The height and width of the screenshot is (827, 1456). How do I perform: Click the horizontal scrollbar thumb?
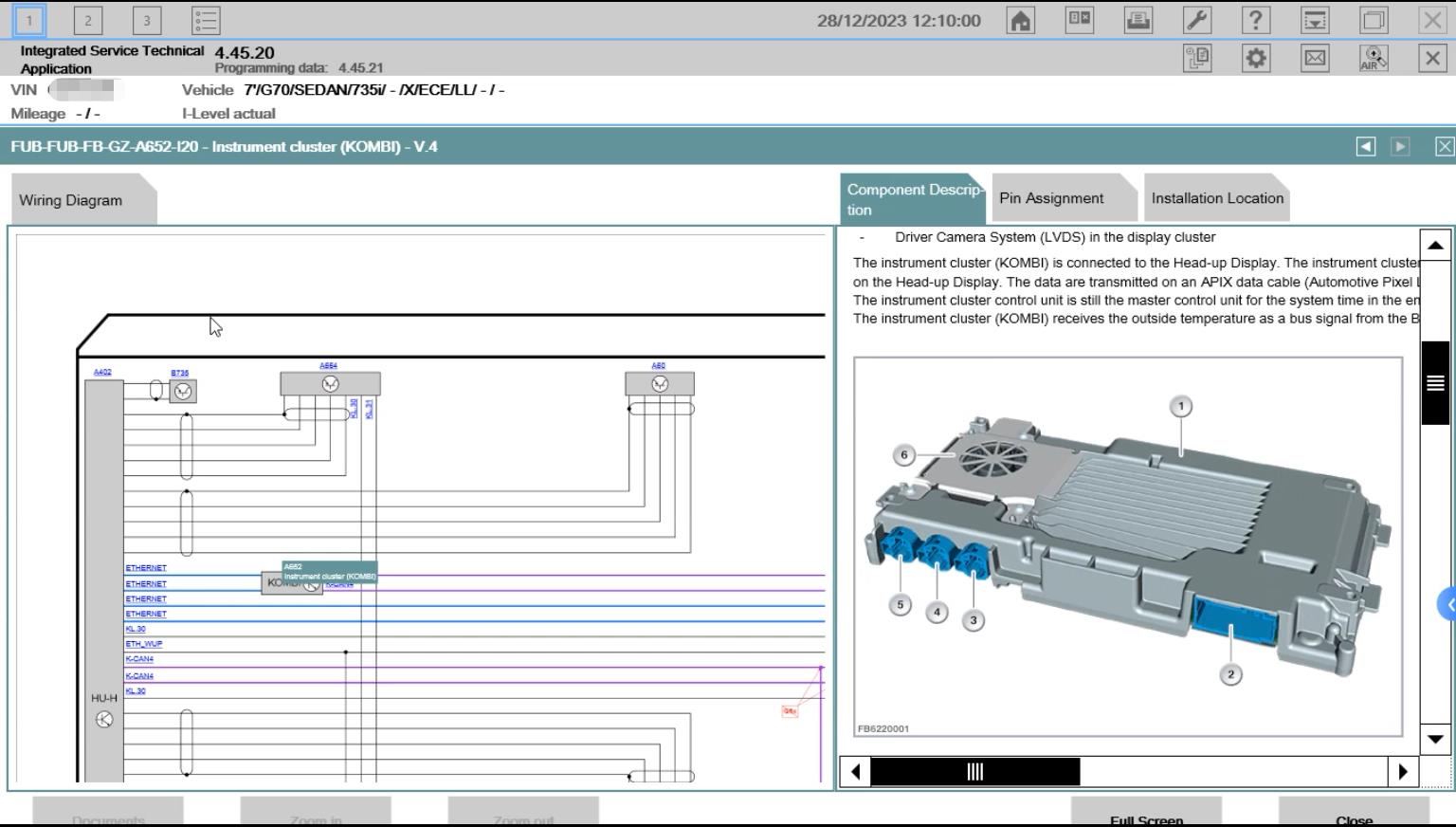(x=974, y=771)
